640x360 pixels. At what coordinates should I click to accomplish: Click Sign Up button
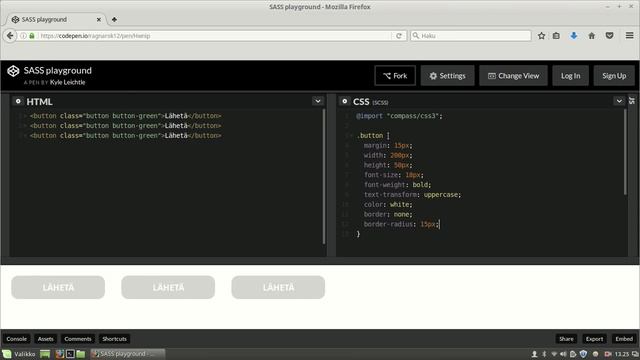[614, 76]
